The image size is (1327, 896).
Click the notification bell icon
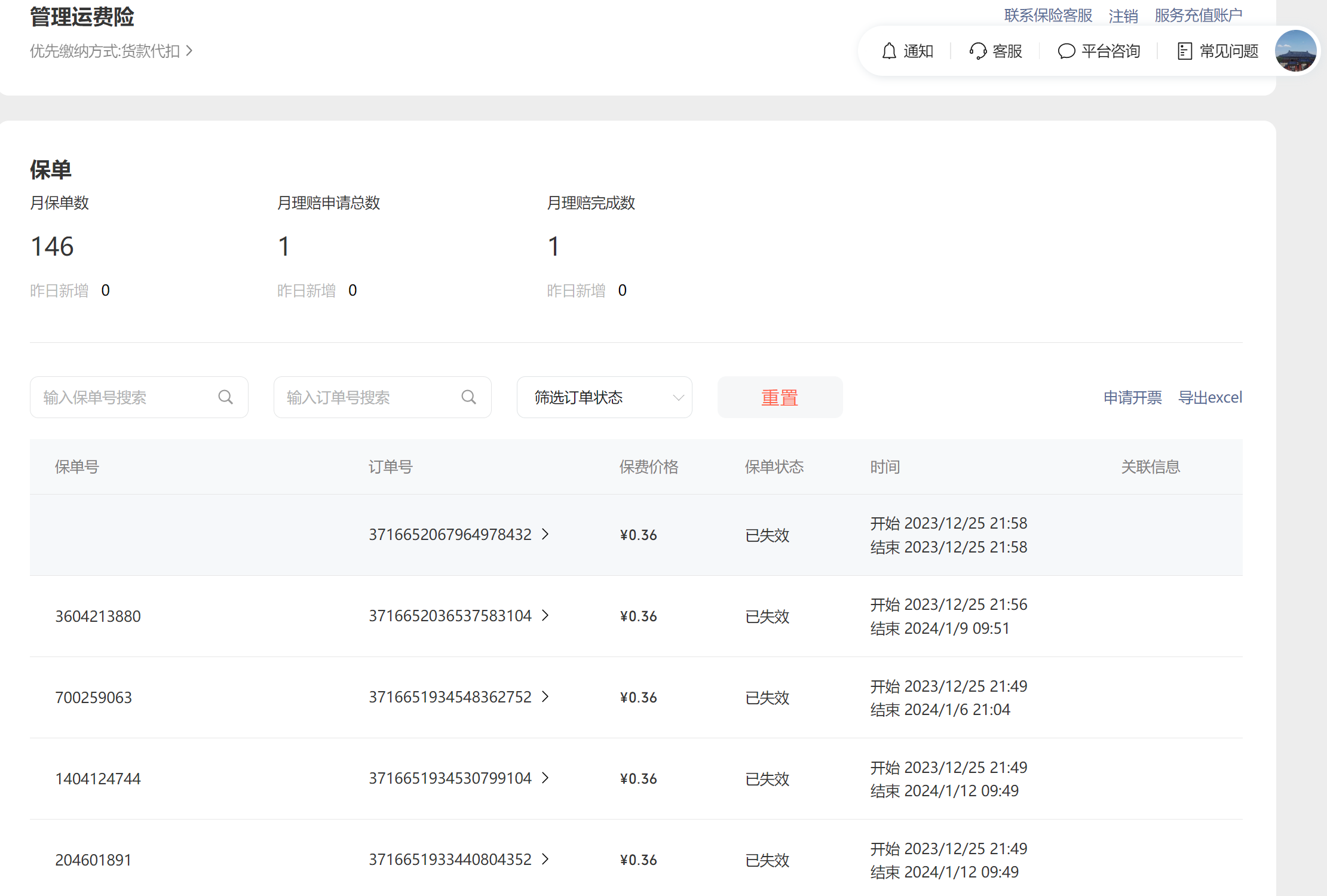889,51
